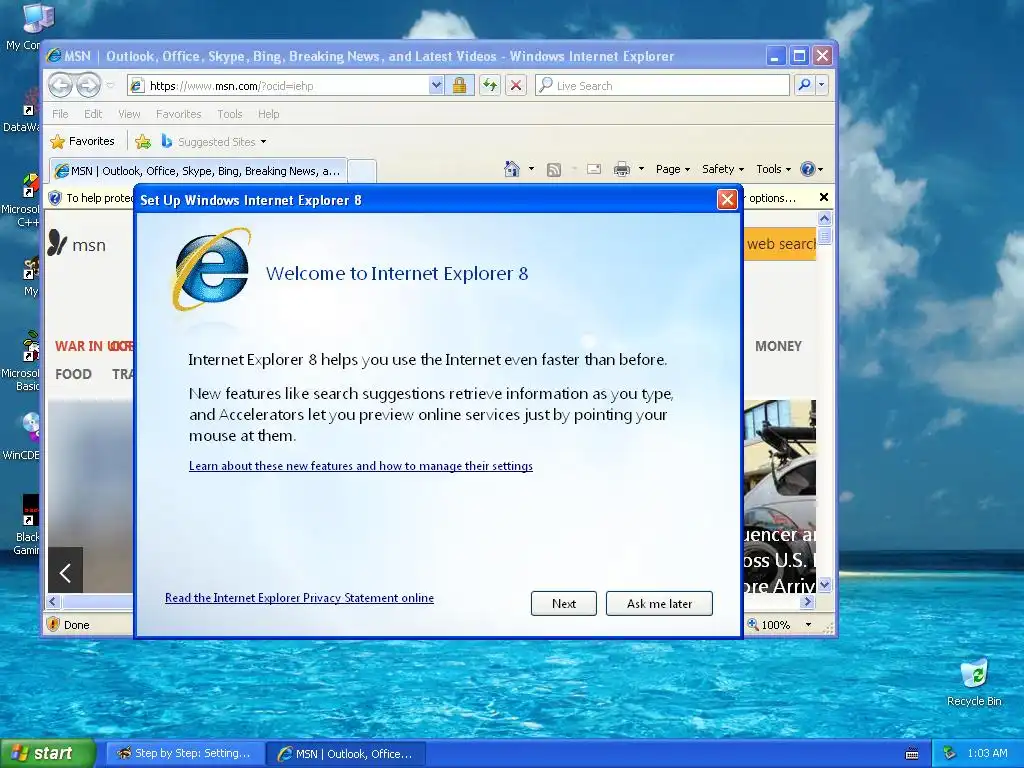Switch to MSN Outlook taskbar button
Screen dimensions: 1024x768
pyautogui.click(x=346, y=753)
